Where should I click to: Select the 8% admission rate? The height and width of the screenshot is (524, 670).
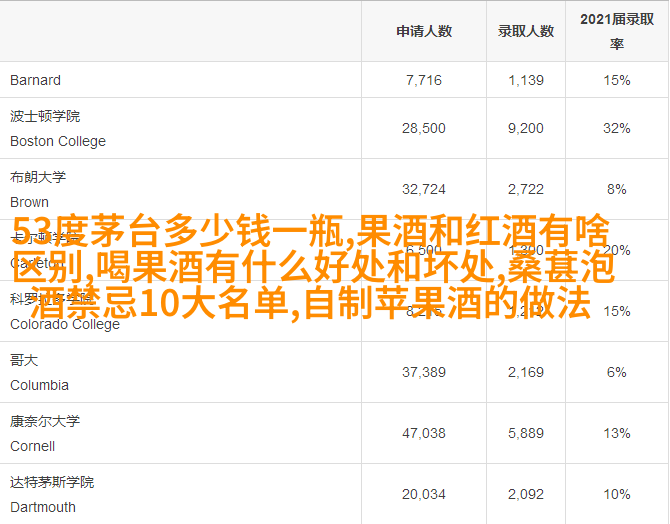click(617, 189)
